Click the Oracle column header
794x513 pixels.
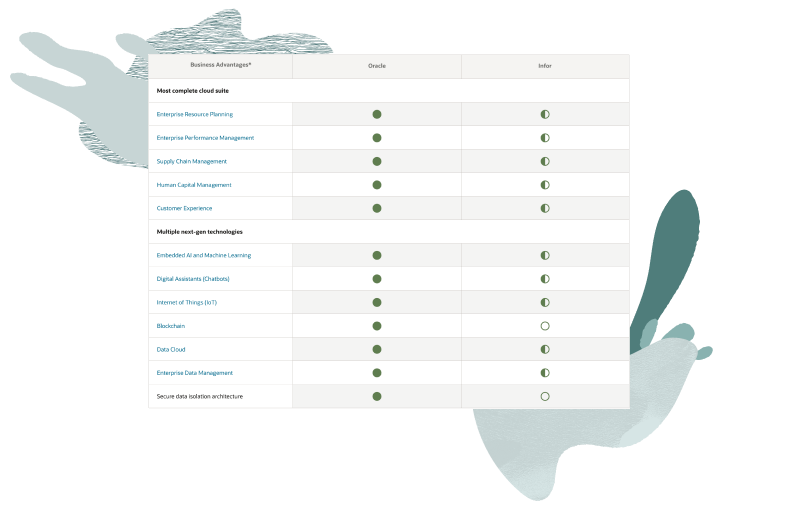377,66
